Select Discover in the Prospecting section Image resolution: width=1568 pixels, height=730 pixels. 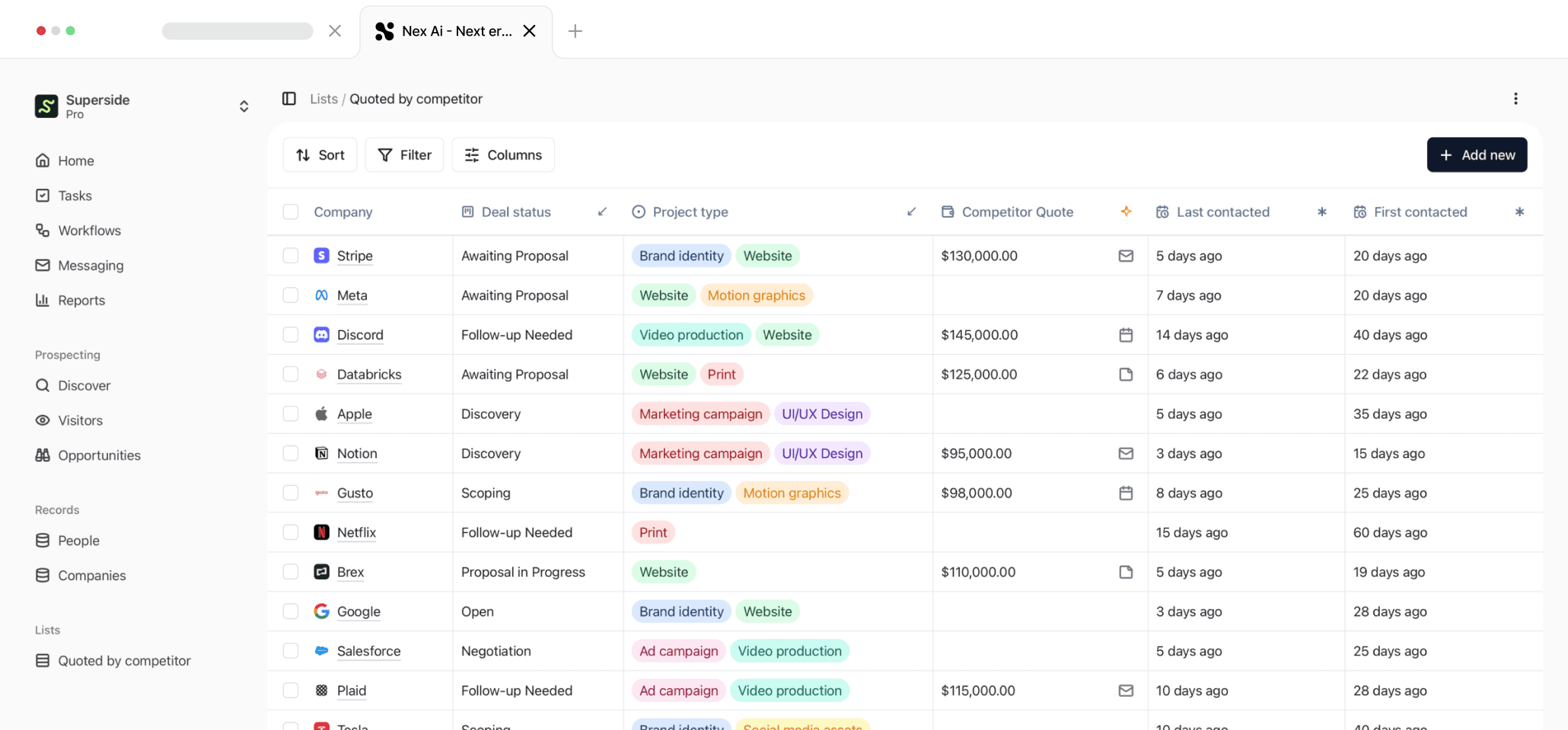click(84, 385)
